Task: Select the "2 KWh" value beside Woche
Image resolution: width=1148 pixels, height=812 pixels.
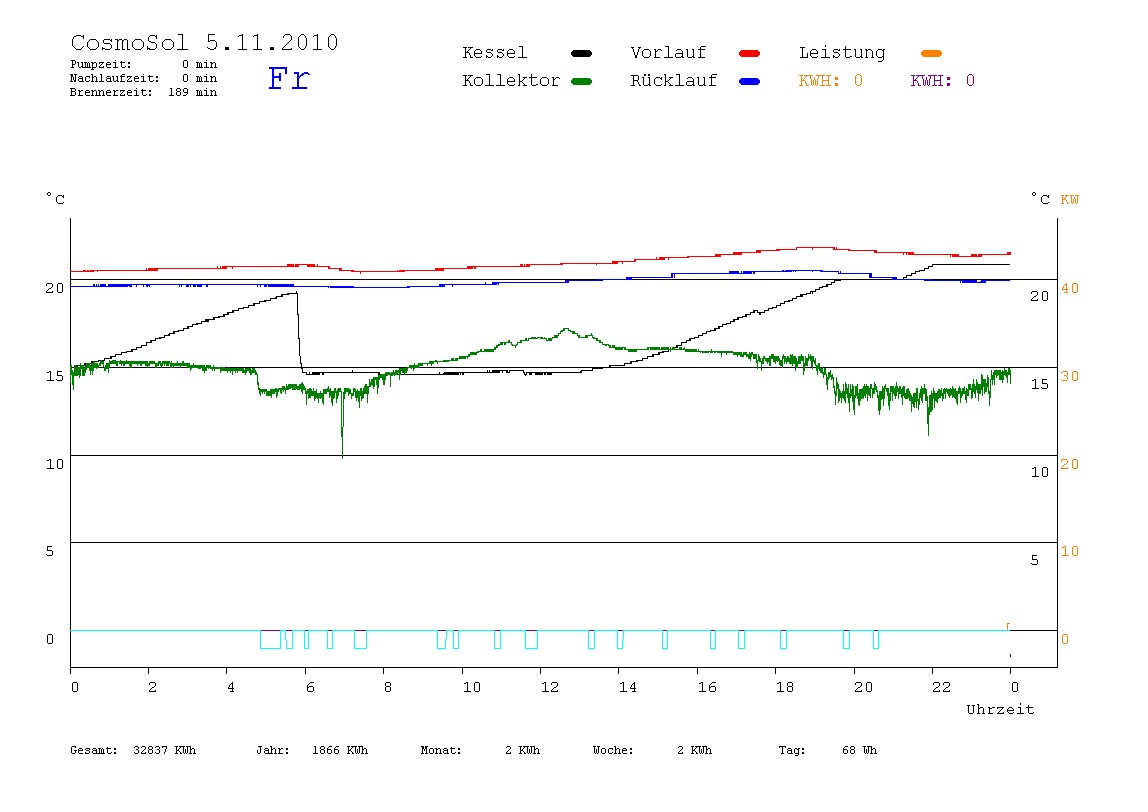Action: 695,750
